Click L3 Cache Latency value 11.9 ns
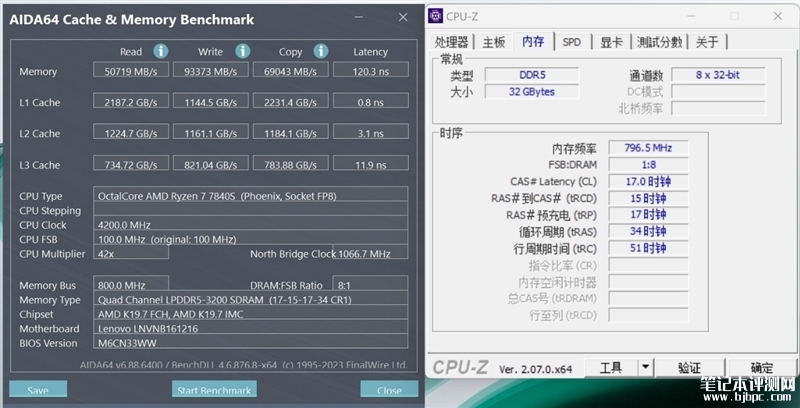800x408 pixels. coord(371,163)
